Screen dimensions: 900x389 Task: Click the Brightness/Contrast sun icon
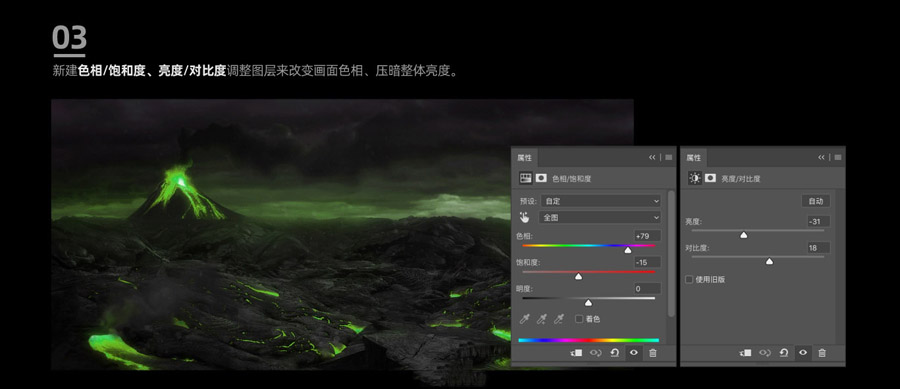pyautogui.click(x=695, y=178)
